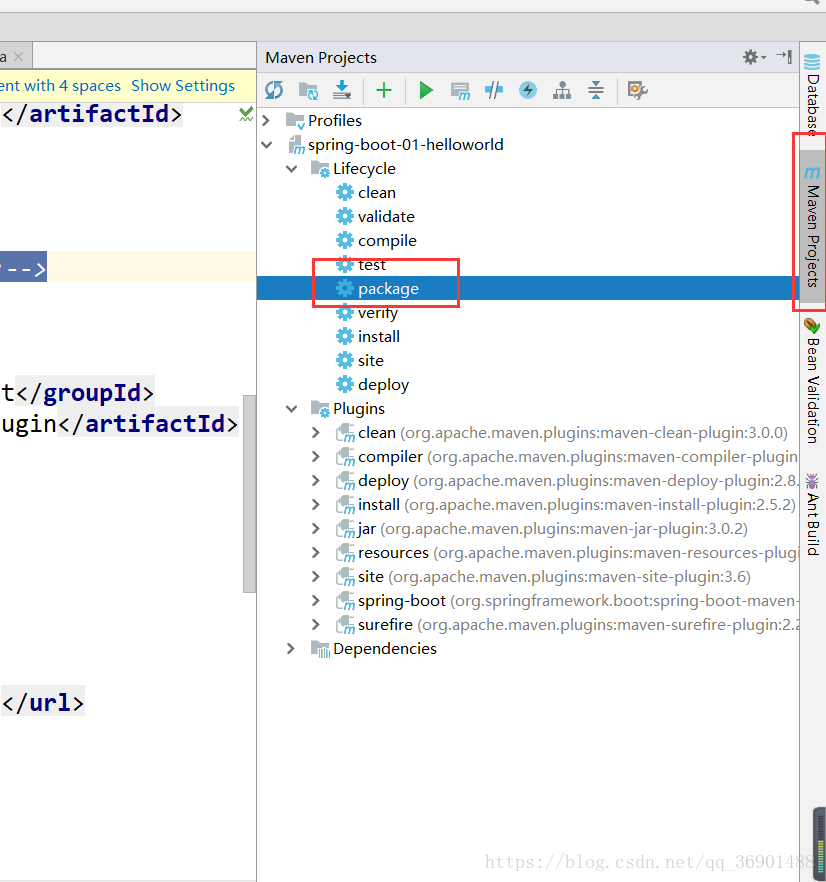Click the Show Settings link

click(x=183, y=86)
